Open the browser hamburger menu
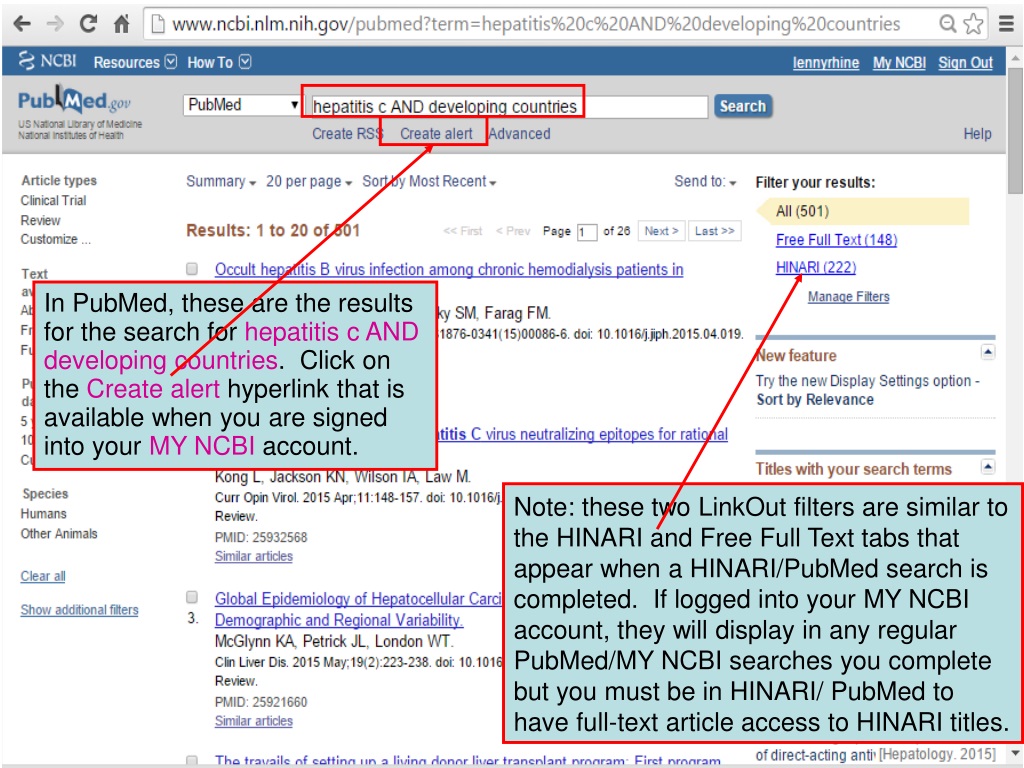1024x768 pixels. tap(1006, 24)
